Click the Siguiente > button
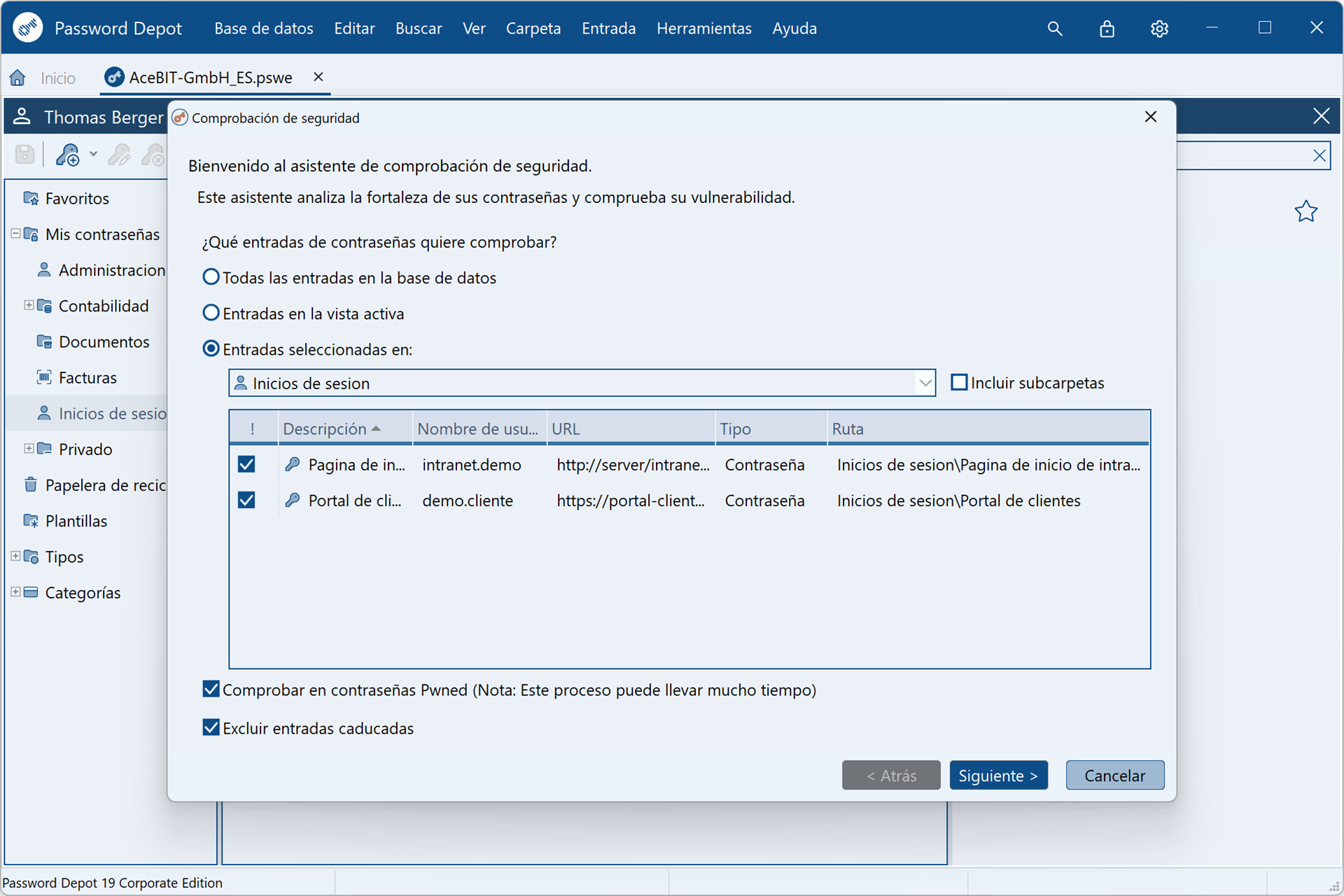Viewport: 1344px width, 896px height. (x=998, y=775)
